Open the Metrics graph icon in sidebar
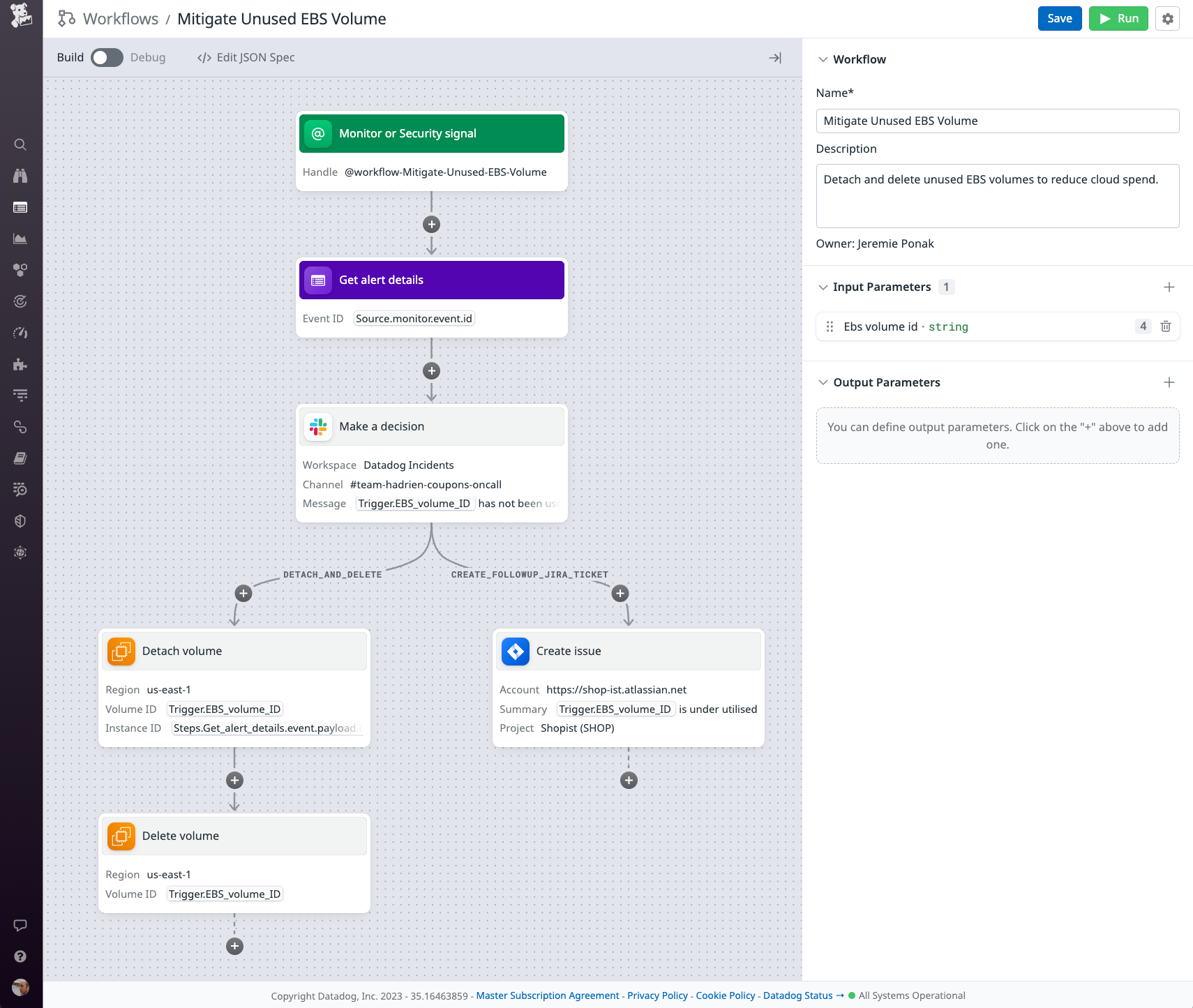 (x=20, y=238)
